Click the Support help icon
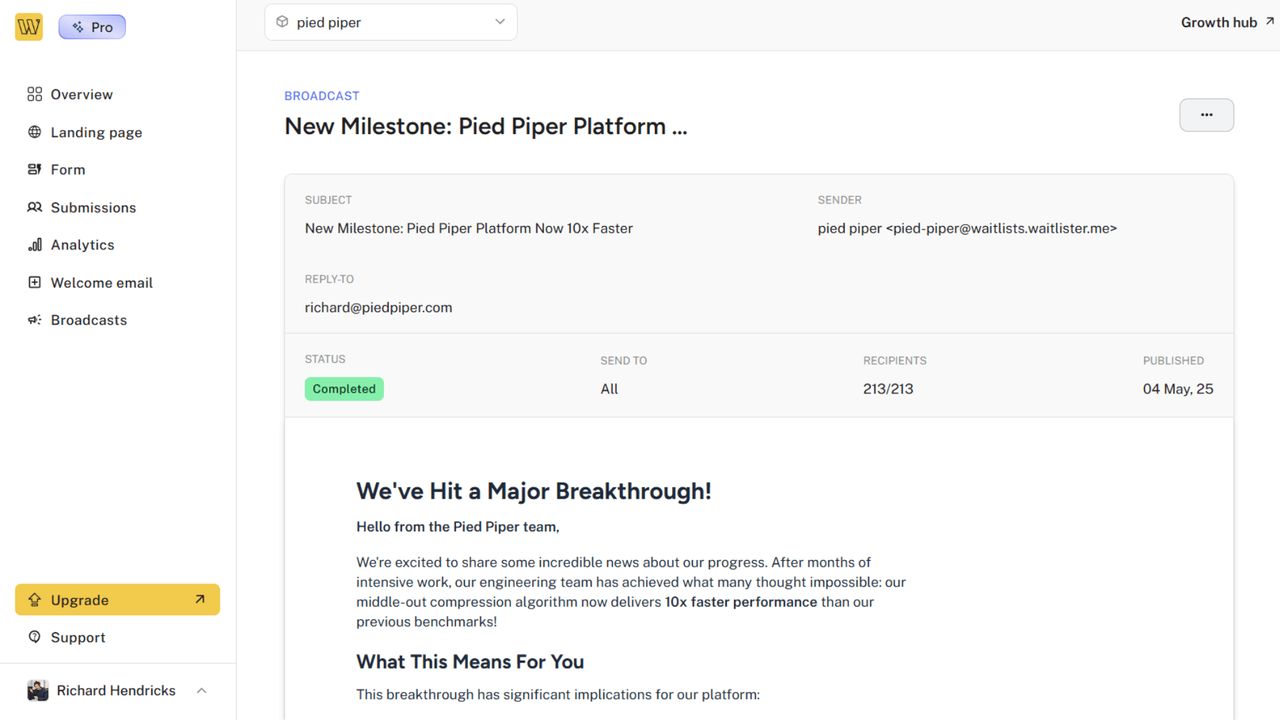 tap(34, 637)
